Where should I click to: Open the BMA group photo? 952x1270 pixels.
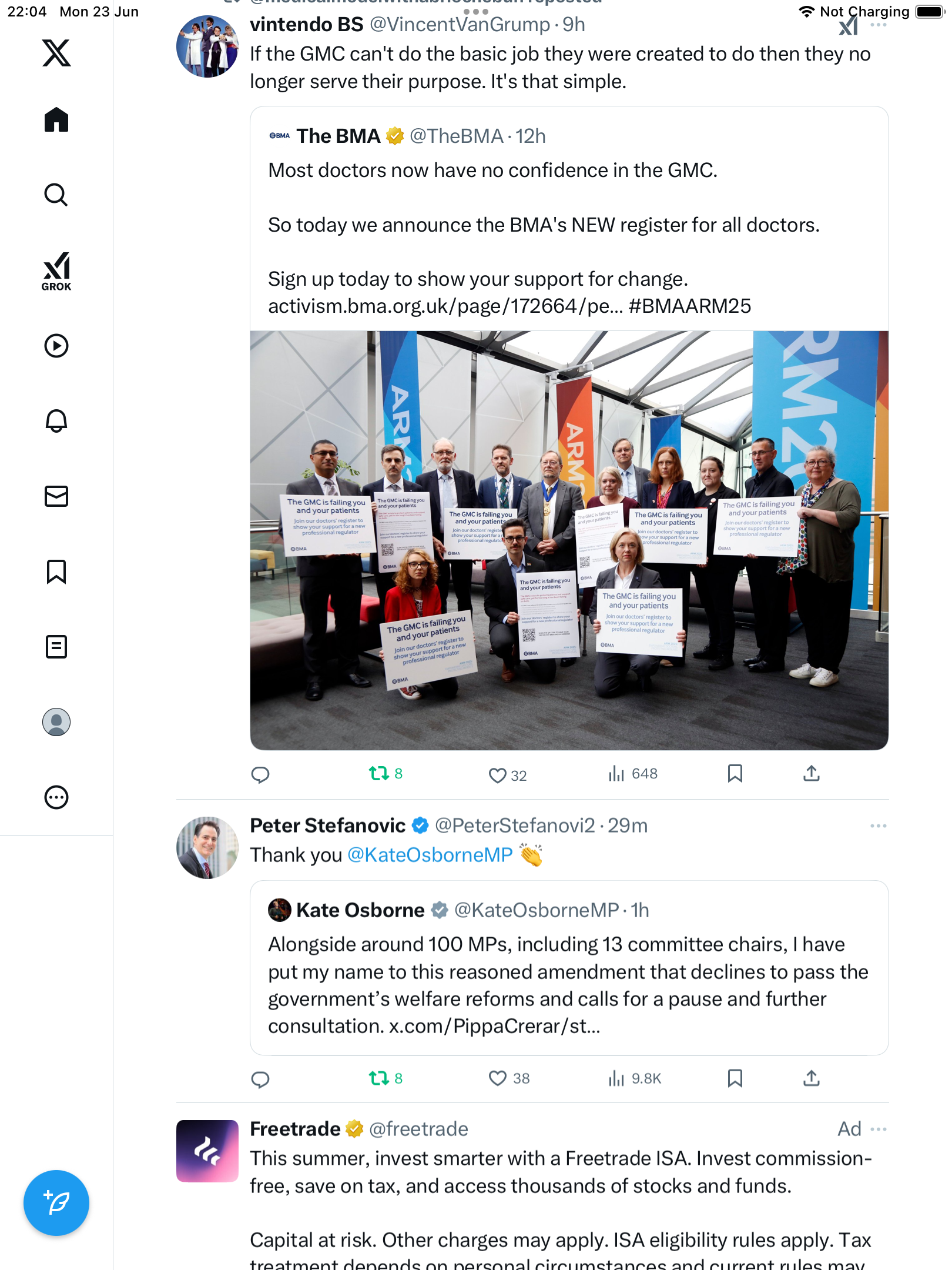pos(569,540)
